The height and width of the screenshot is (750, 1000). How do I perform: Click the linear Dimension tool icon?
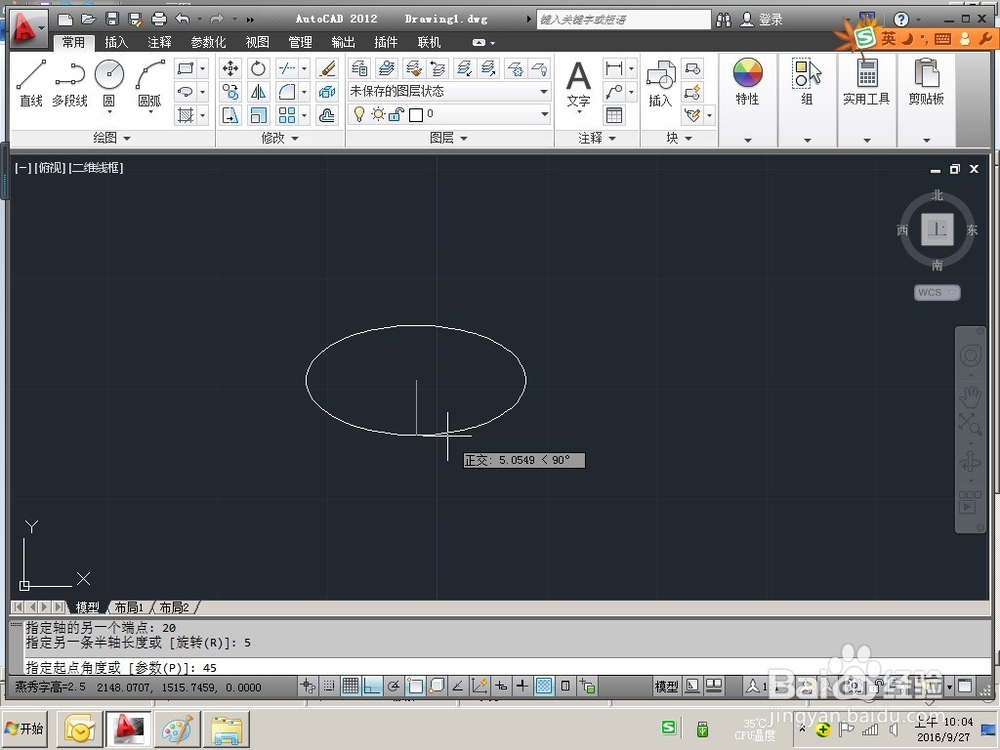click(x=614, y=68)
